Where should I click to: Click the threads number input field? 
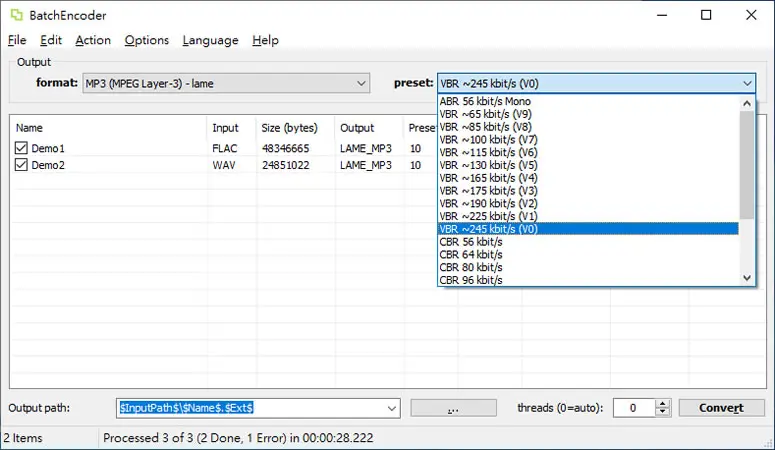[634, 408]
